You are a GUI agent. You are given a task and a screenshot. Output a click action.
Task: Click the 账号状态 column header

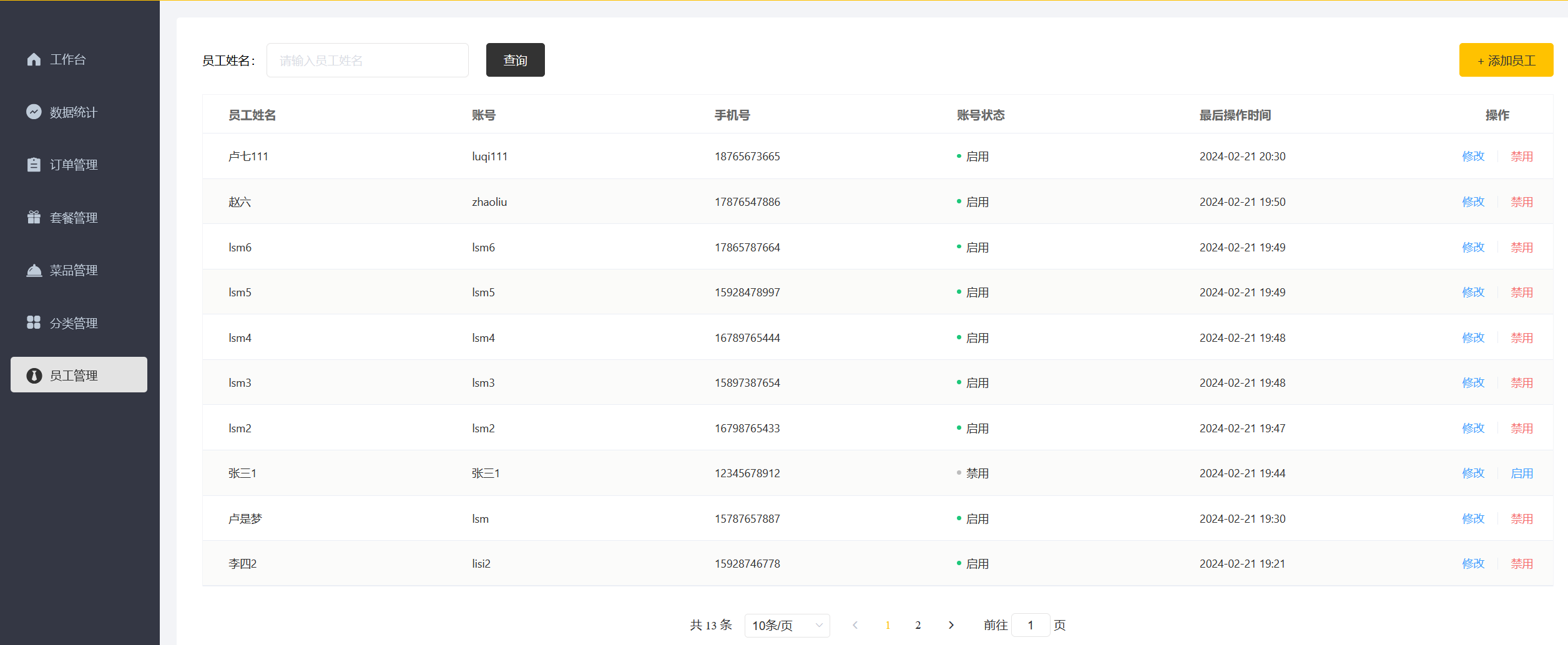click(x=981, y=115)
